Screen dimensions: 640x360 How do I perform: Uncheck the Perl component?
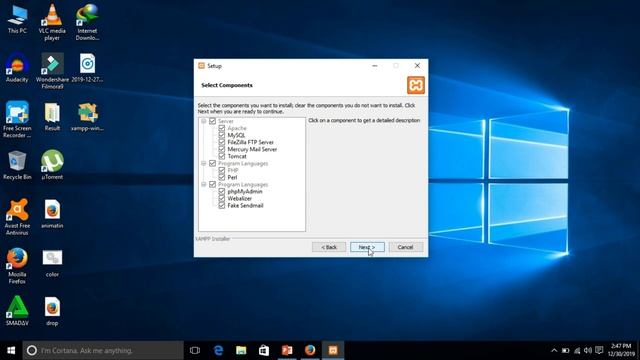(x=222, y=178)
